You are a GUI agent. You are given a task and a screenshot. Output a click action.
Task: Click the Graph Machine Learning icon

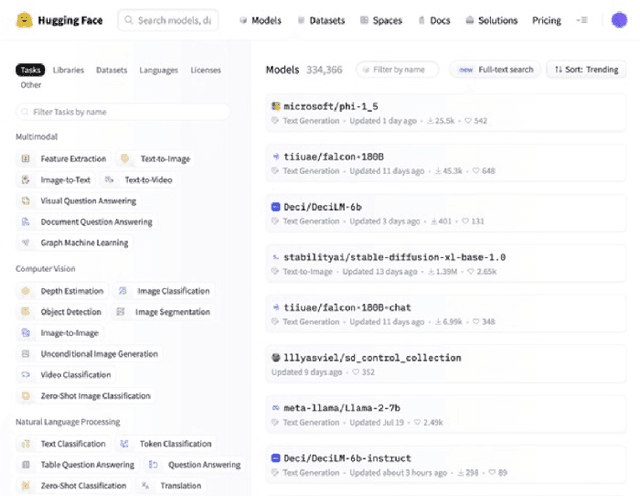26,243
